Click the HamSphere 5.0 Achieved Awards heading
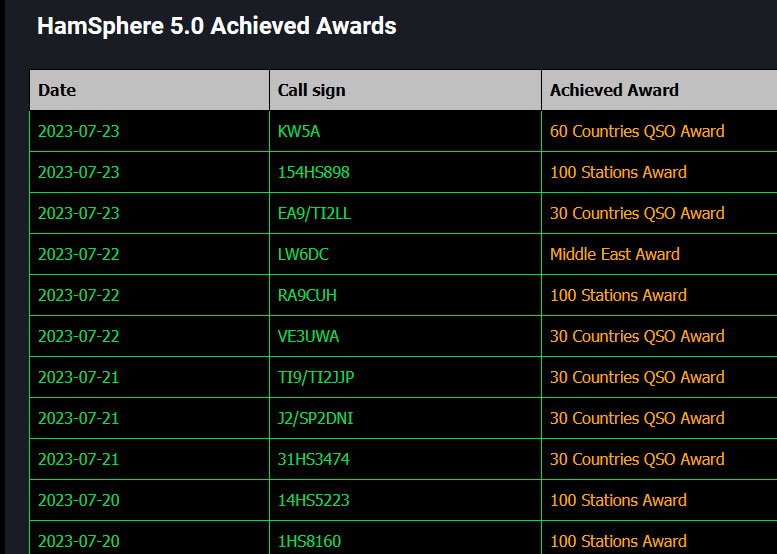The height and width of the screenshot is (554, 777). point(216,26)
